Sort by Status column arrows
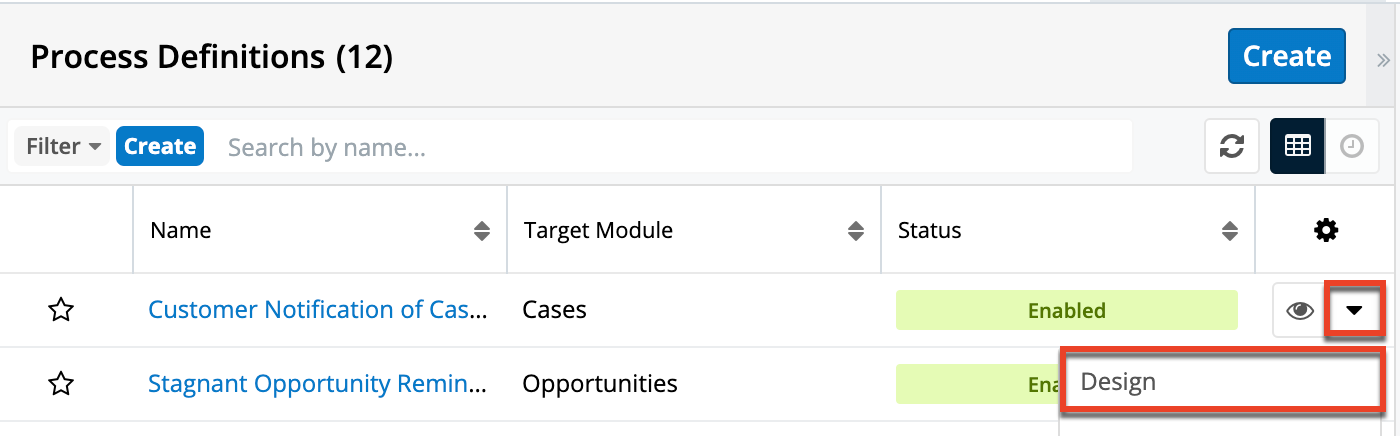The height and width of the screenshot is (436, 1400). [1230, 231]
